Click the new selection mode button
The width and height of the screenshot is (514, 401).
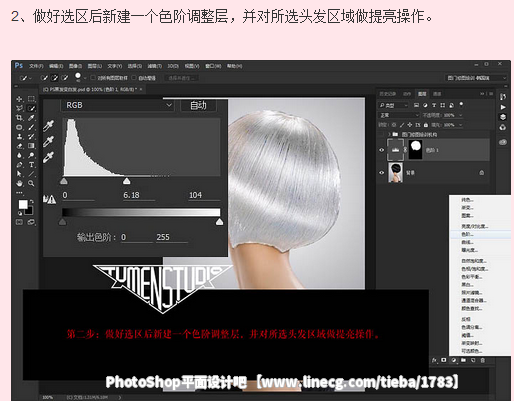click(x=44, y=78)
